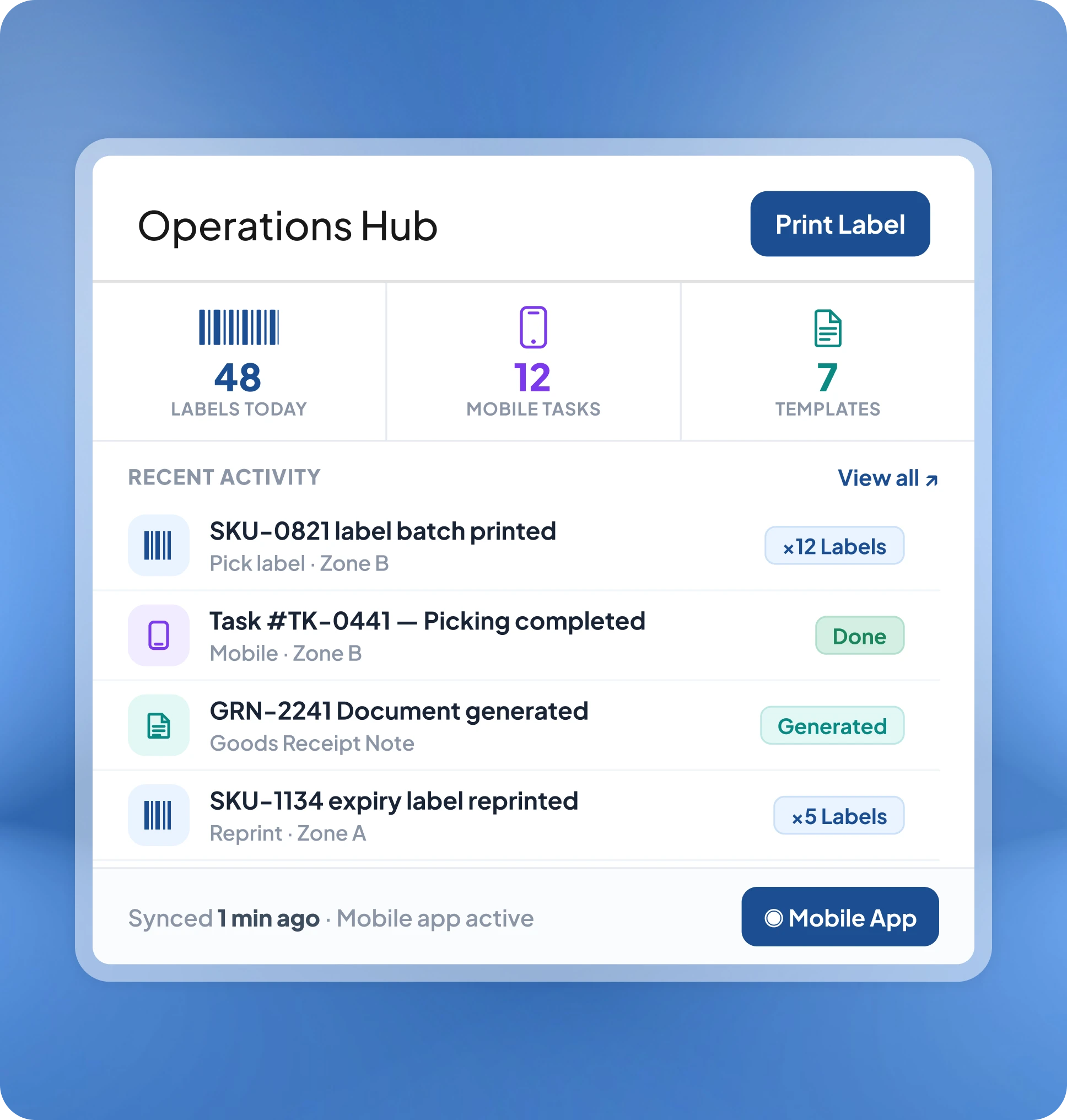Click the arrow icon after View all
Screen dimensions: 1067x1120
[x=931, y=481]
